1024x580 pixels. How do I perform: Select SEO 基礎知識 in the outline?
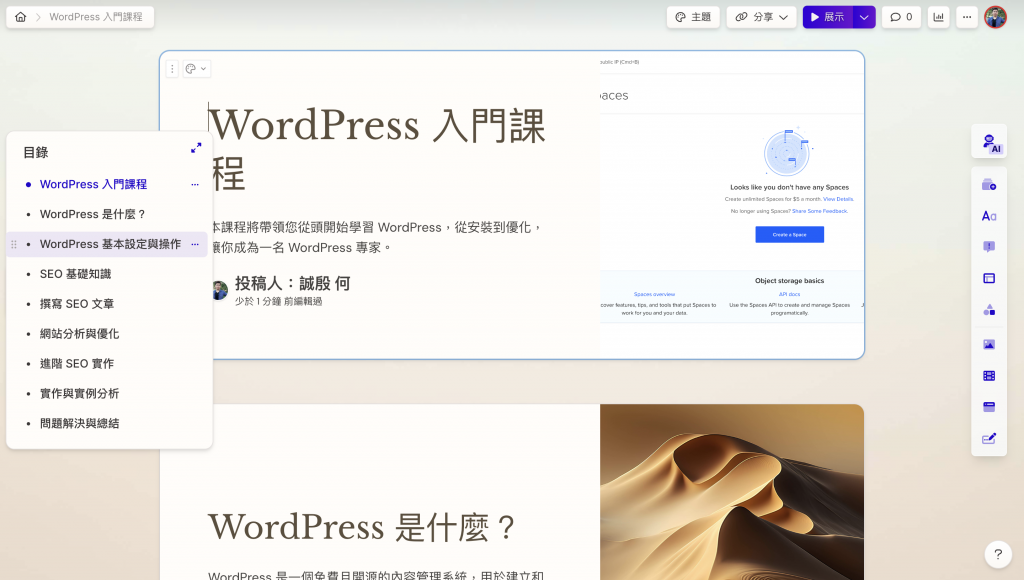(x=75, y=274)
